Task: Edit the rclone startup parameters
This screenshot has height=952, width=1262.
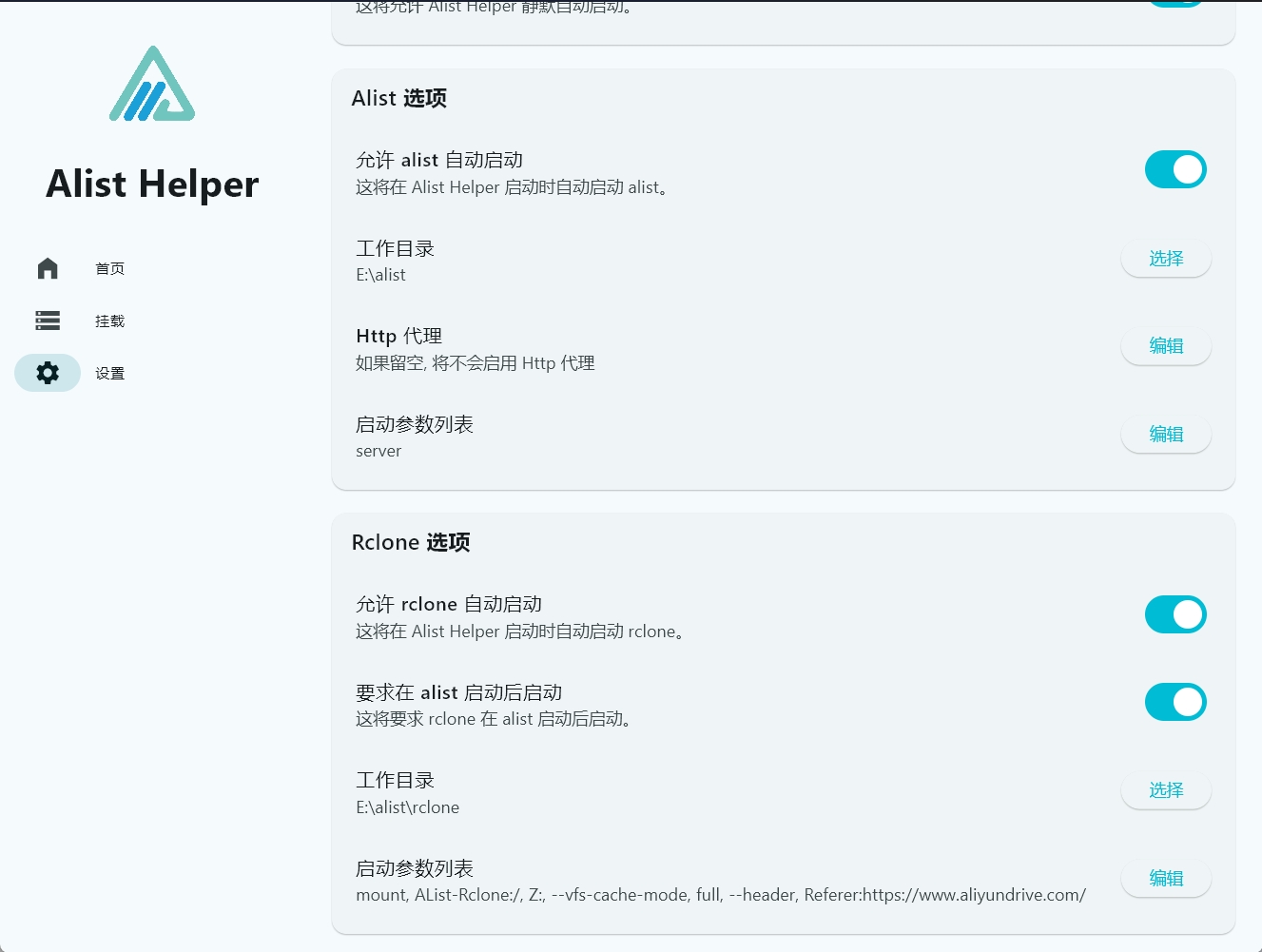Action: [1166, 878]
